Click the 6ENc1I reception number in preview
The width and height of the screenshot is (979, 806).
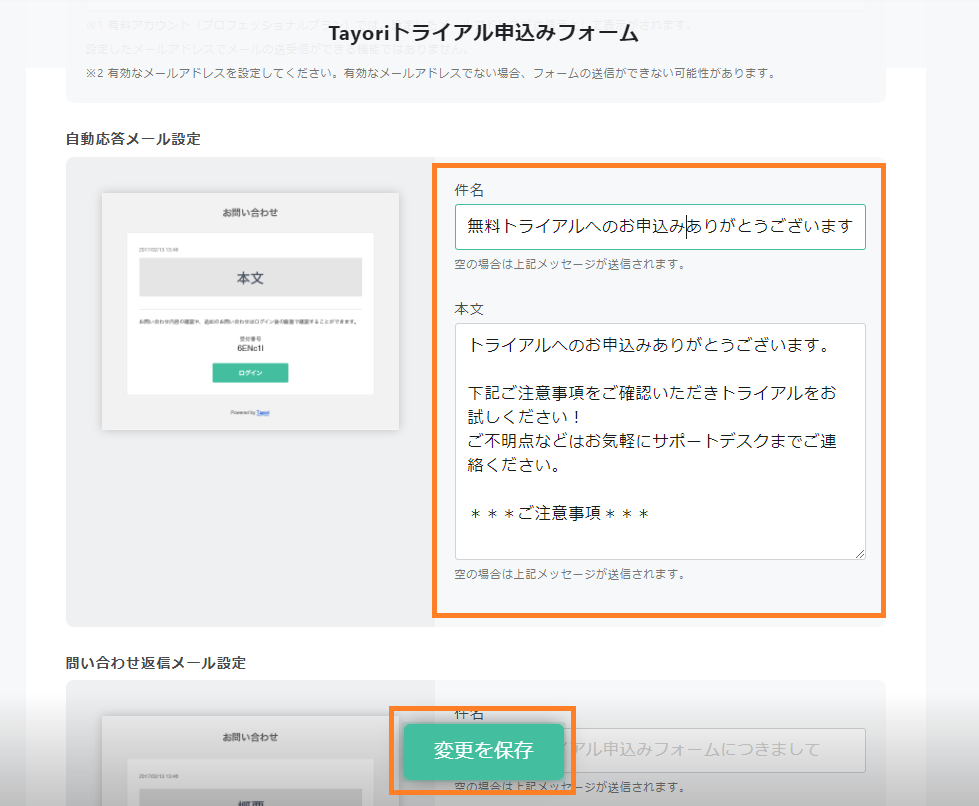(250, 348)
